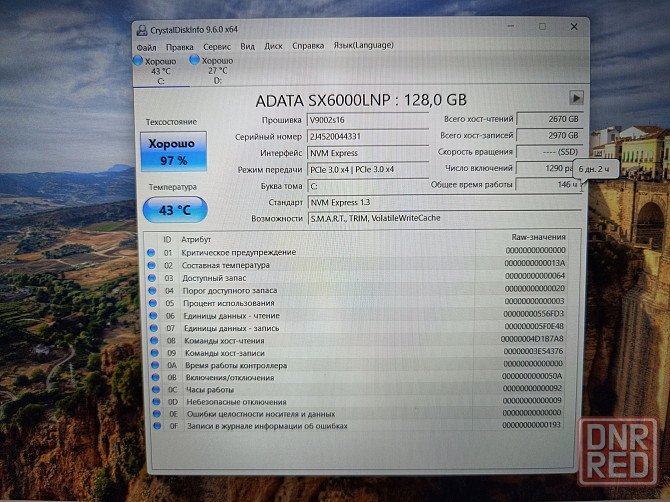This screenshot has width=670, height=502.
Task: Click status dot of attribute 0B
Action: [155, 378]
